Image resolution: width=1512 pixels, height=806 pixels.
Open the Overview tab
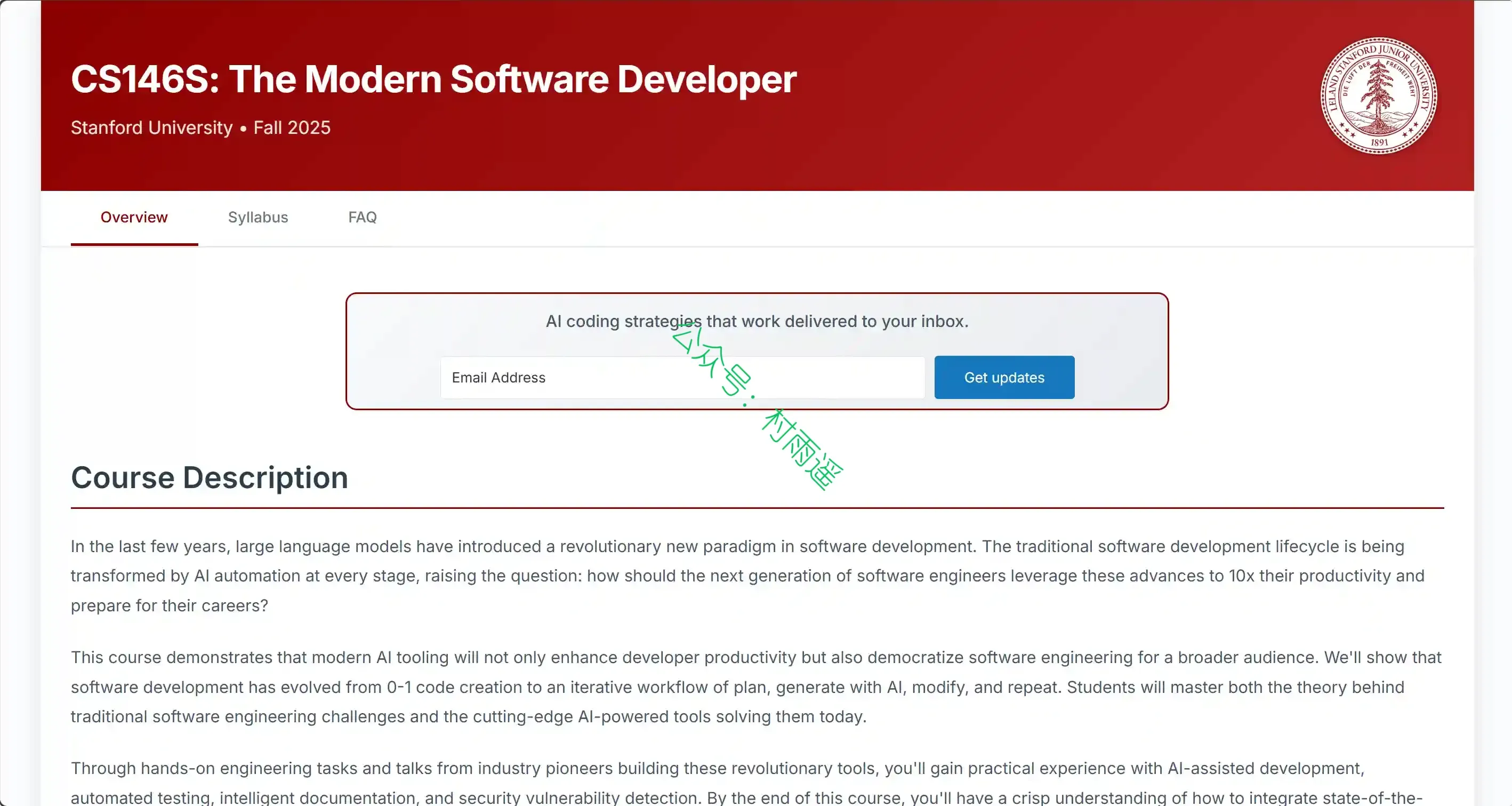click(134, 217)
